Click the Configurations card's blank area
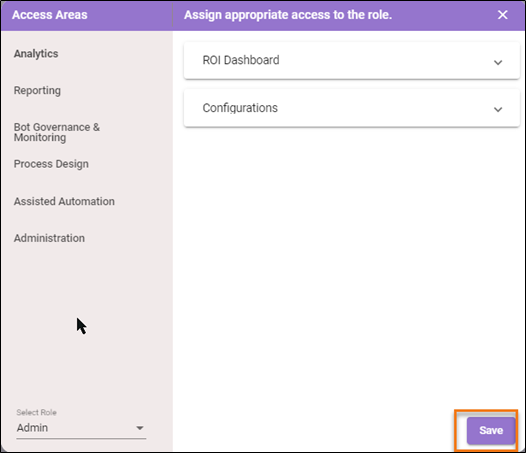 [386, 108]
